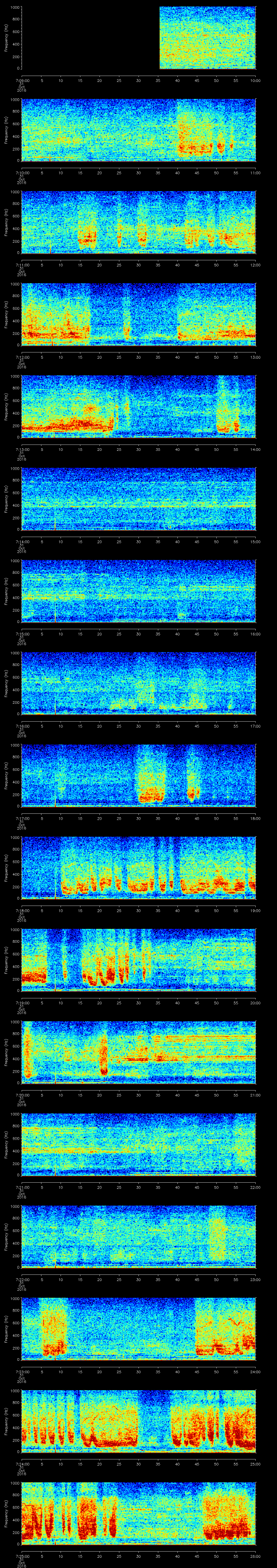The width and height of the screenshot is (277, 1568).
Task: Open the spectrogram panel starting at 7:11:00
Action: click(139, 222)
